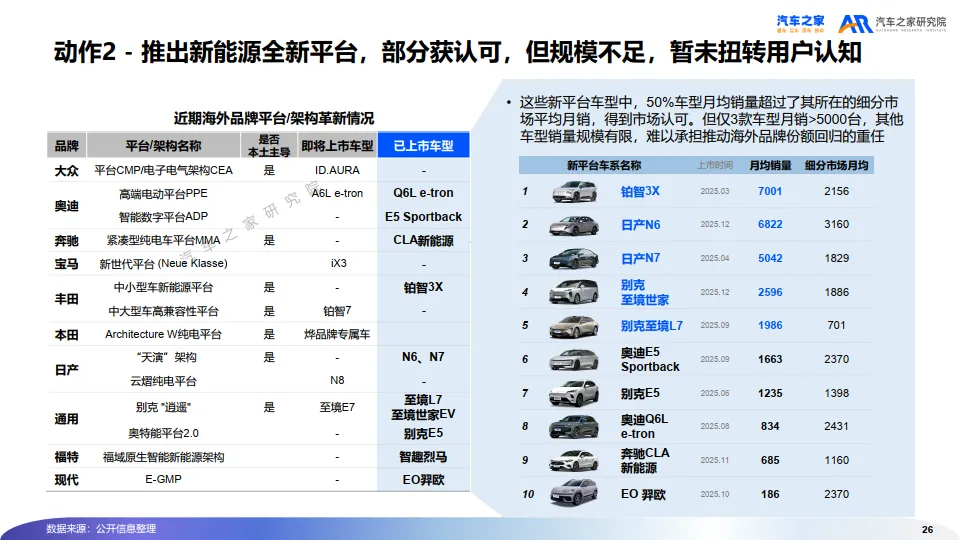Viewport: 960px width, 540px height.
Task: Click the 铂智3X car thumbnail
Action: [x=574, y=192]
